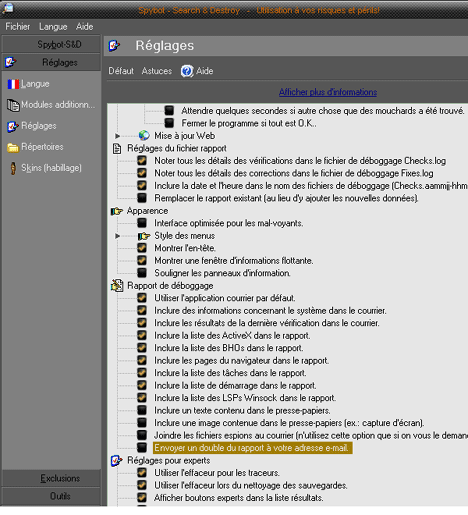Click the blue Aide question-mark icon
The image size is (468, 515).
(x=187, y=71)
